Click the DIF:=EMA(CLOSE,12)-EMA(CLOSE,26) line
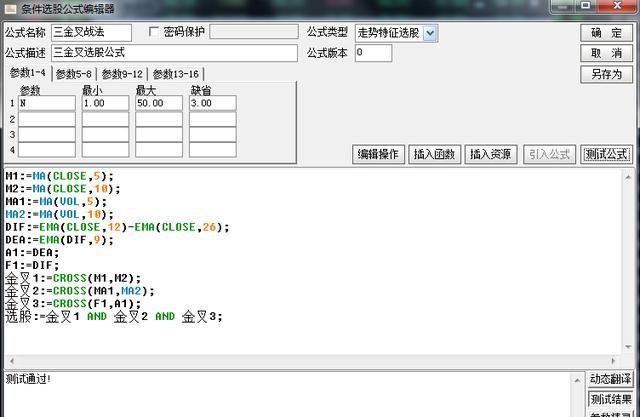This screenshot has width=640, height=417. [117, 227]
